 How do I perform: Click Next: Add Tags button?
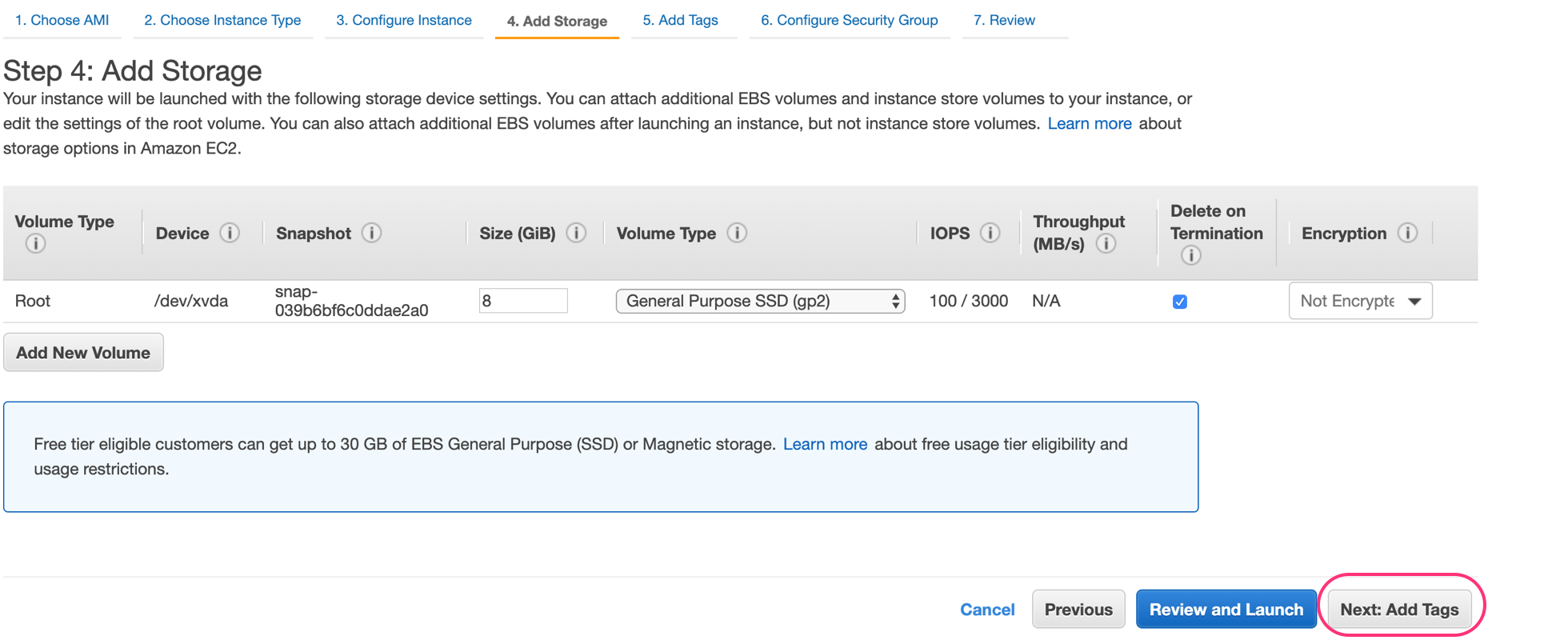pyautogui.click(x=1399, y=610)
